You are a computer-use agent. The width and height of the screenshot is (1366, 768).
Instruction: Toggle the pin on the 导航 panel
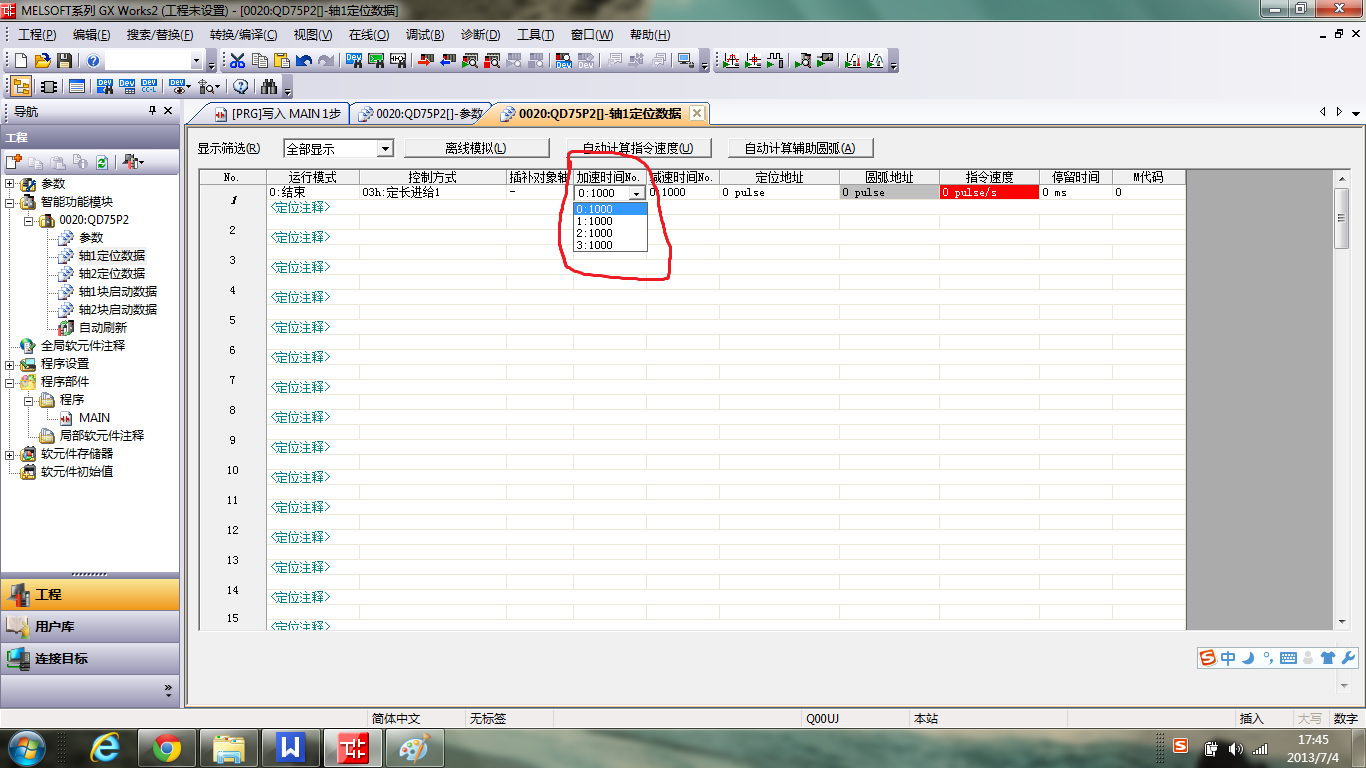153,111
